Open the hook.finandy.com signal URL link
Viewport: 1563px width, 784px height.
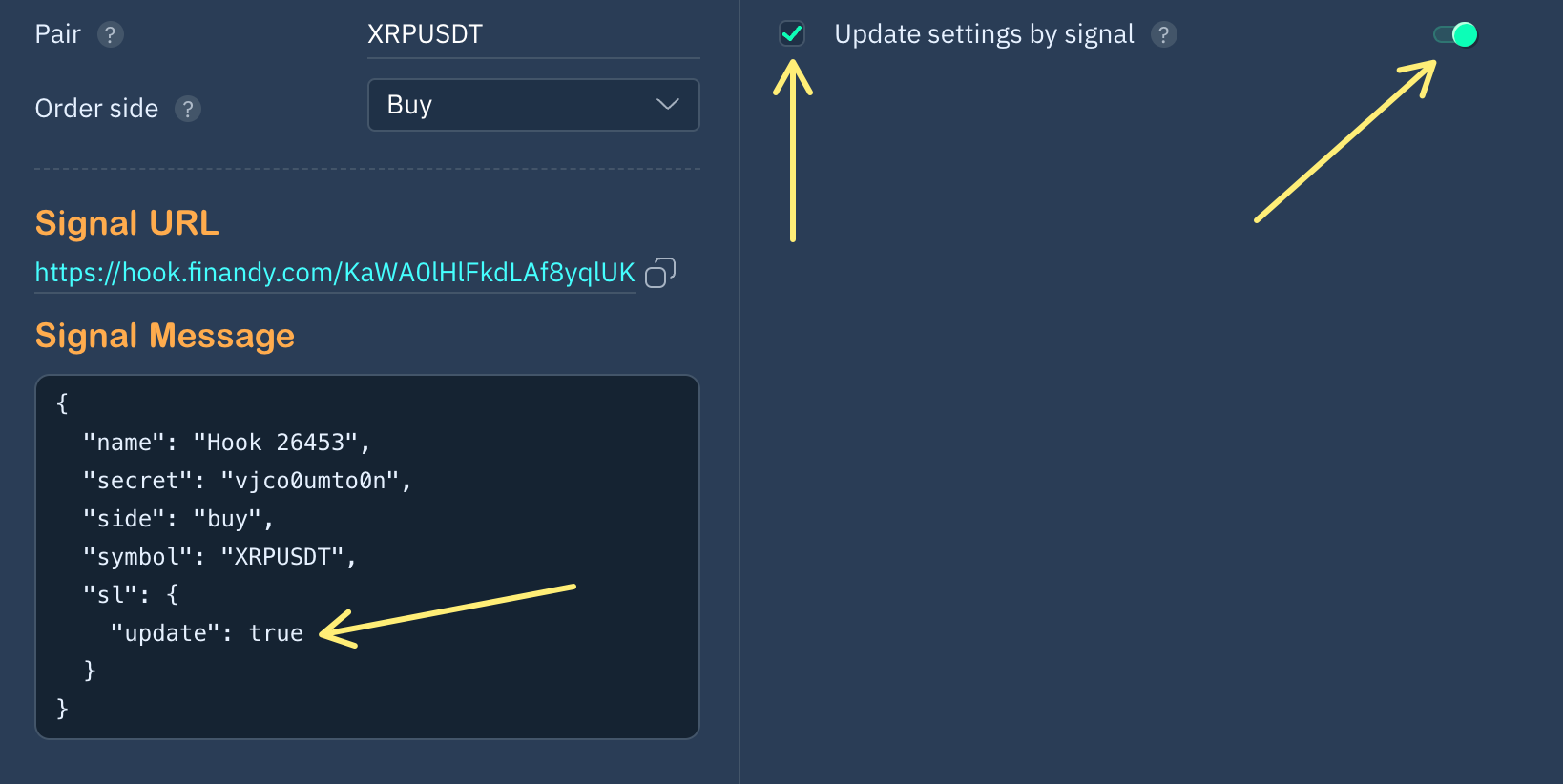tap(335, 273)
